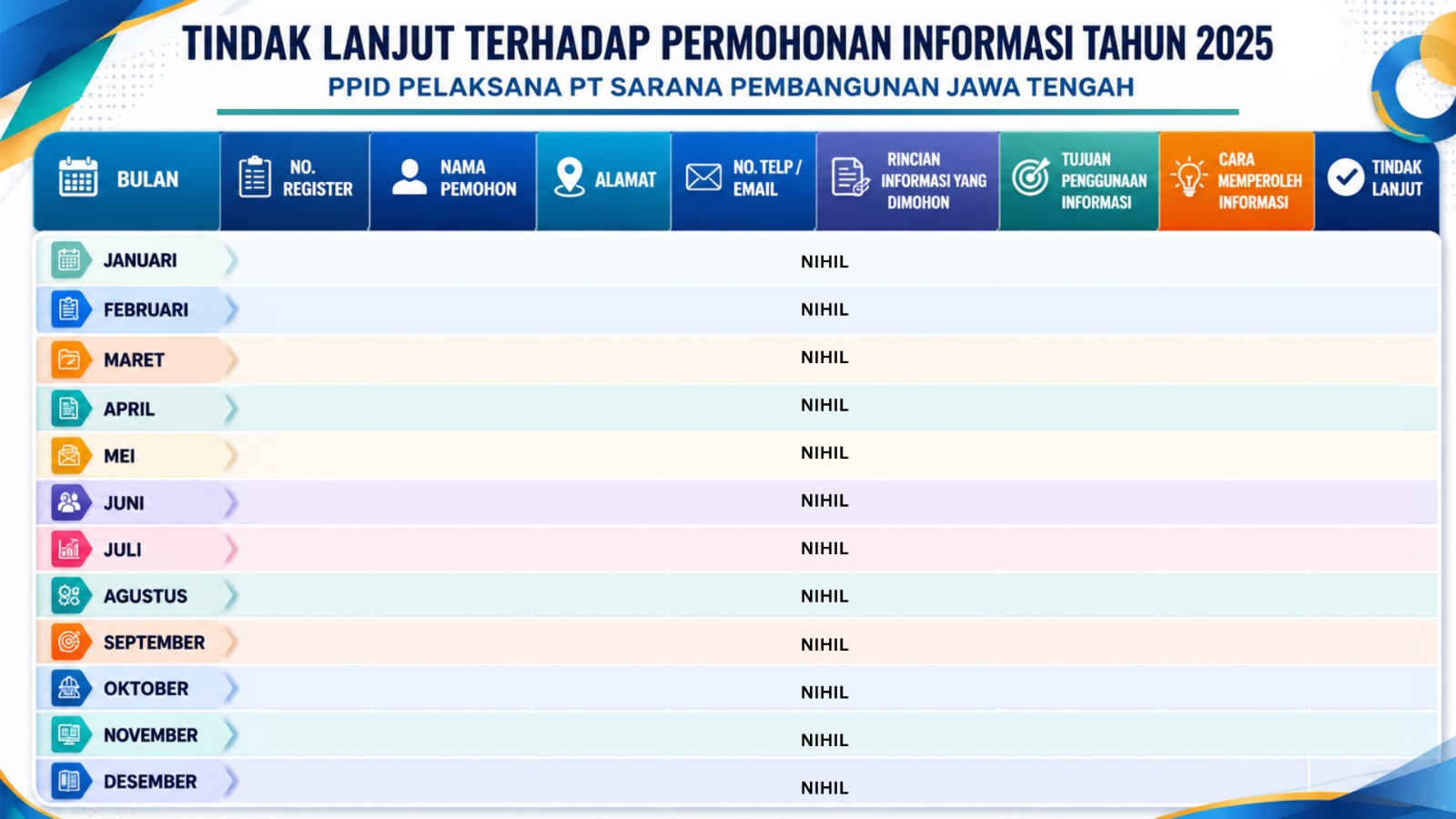Click the title TINDAK LANJUT TERHADAP PERMOHONAN INFORMASI TAHUN 2025

[x=728, y=44]
